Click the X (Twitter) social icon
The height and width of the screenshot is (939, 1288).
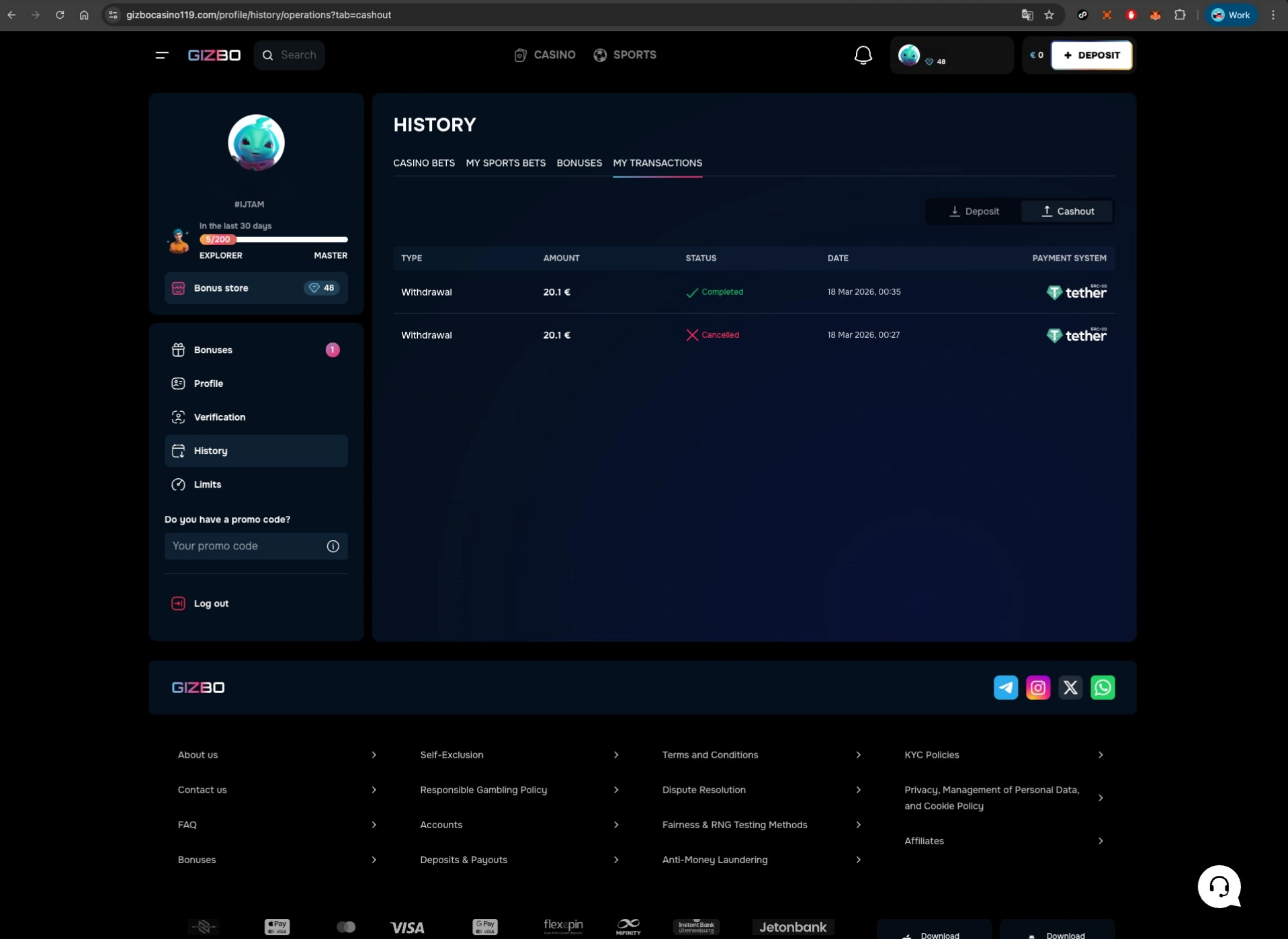[1070, 687]
